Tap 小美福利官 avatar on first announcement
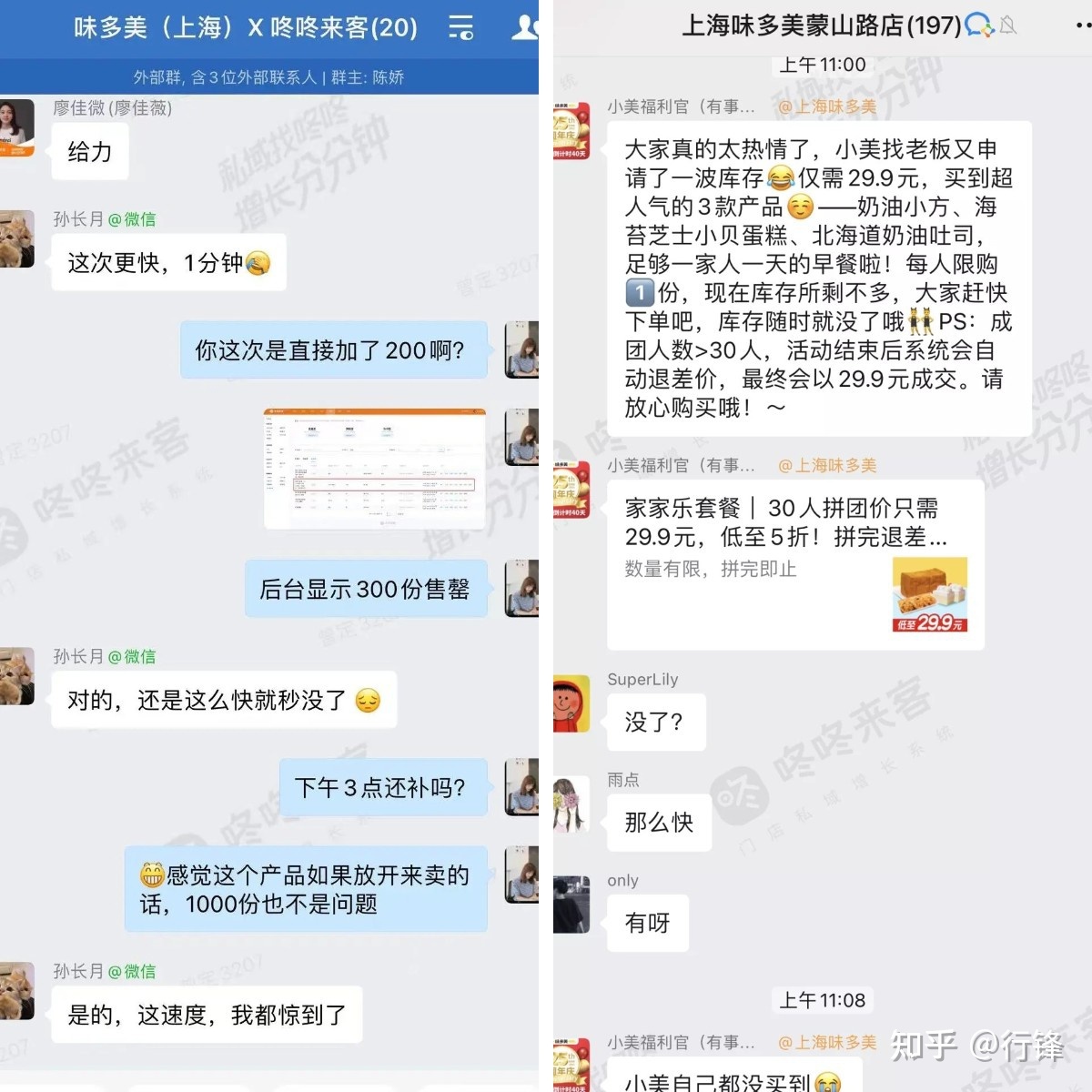1092x1092 pixels. click(x=571, y=131)
